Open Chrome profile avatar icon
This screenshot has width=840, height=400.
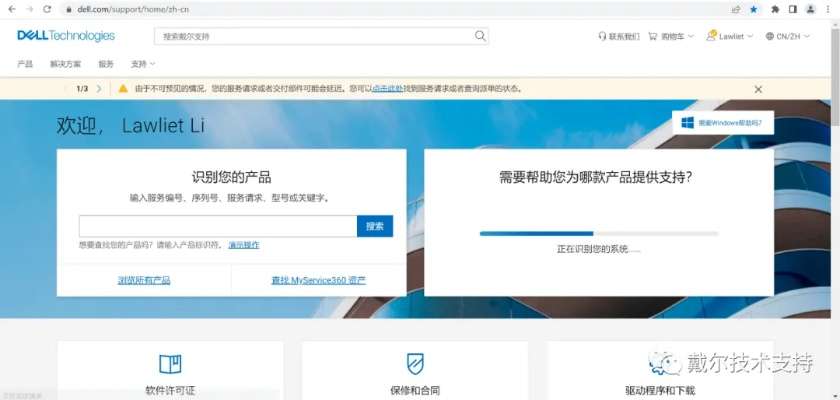[810, 9]
